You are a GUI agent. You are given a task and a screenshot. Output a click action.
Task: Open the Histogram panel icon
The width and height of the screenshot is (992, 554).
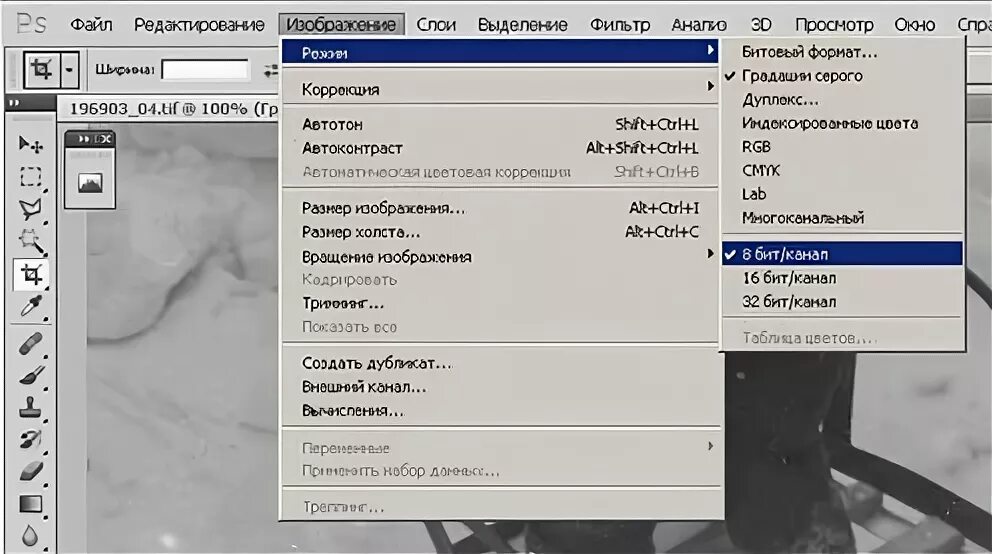(x=90, y=183)
